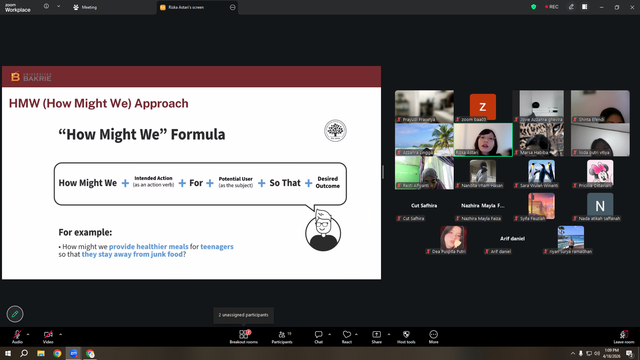Open File Explorer from the taskbar
The width and height of the screenshot is (640, 360).
click(x=41, y=353)
